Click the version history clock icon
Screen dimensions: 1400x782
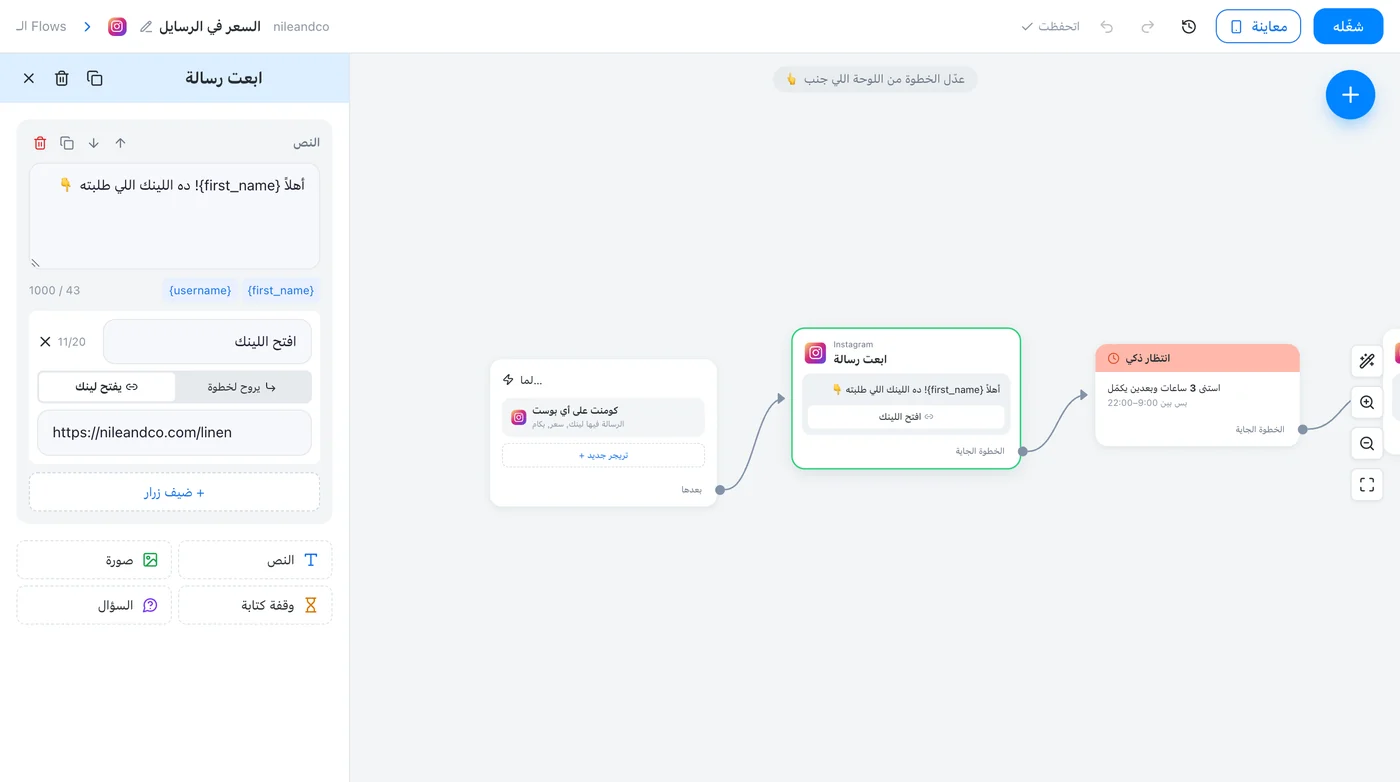[1189, 27]
